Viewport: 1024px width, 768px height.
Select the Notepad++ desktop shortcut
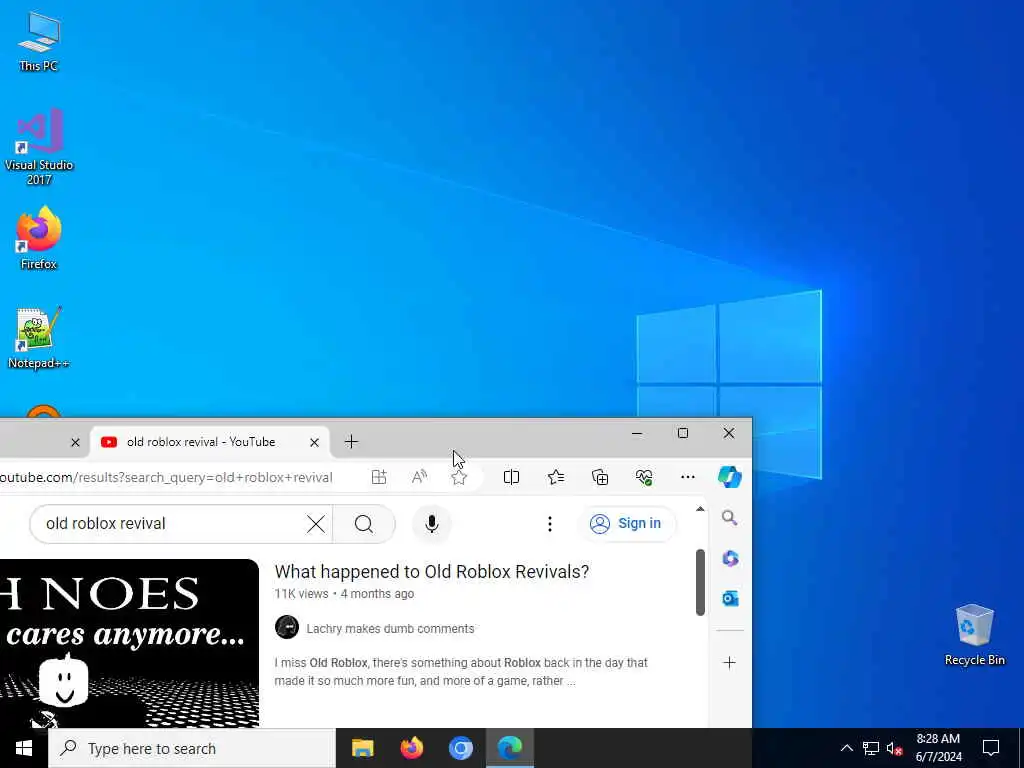tap(39, 338)
